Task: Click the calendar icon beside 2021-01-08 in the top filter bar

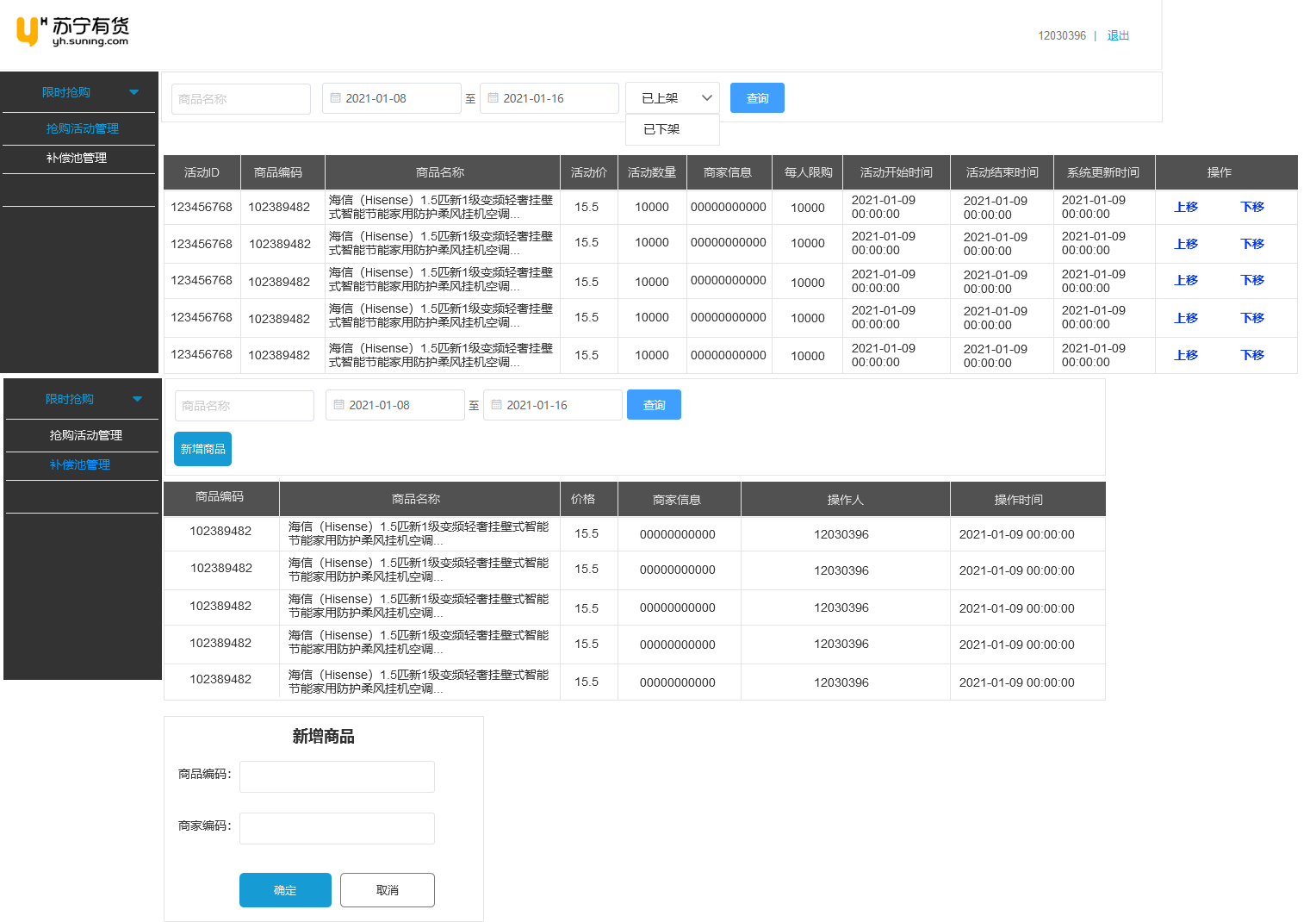Action: (336, 98)
